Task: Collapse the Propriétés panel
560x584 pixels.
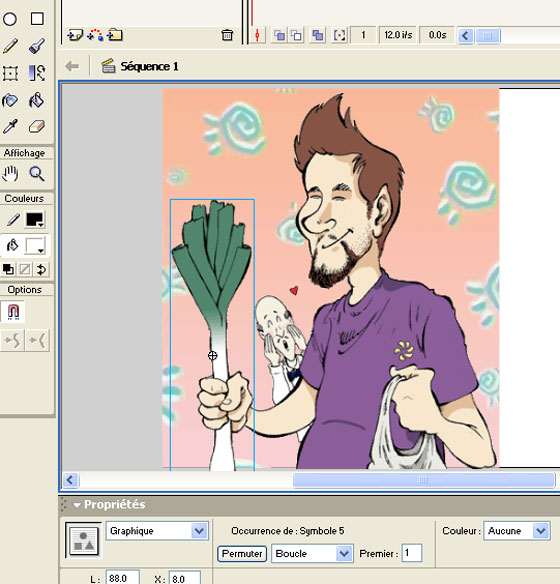Action: coord(77,505)
